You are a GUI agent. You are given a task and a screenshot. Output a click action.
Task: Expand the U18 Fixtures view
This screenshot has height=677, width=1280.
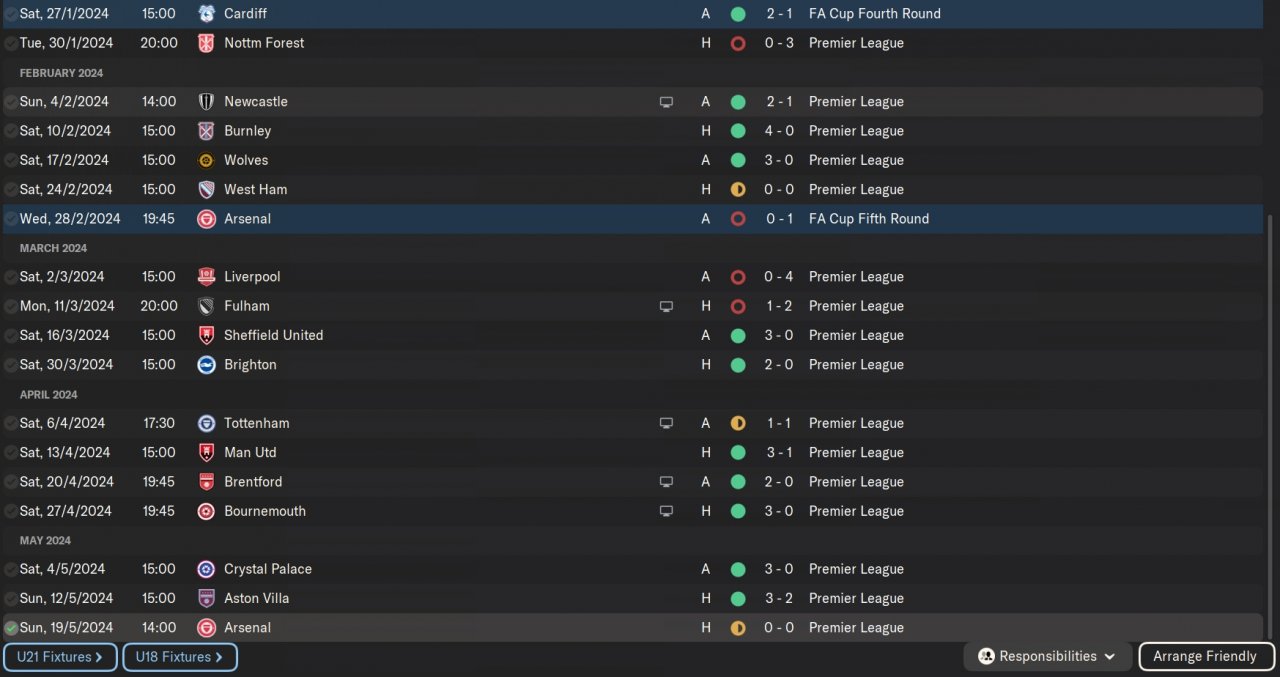pos(179,657)
